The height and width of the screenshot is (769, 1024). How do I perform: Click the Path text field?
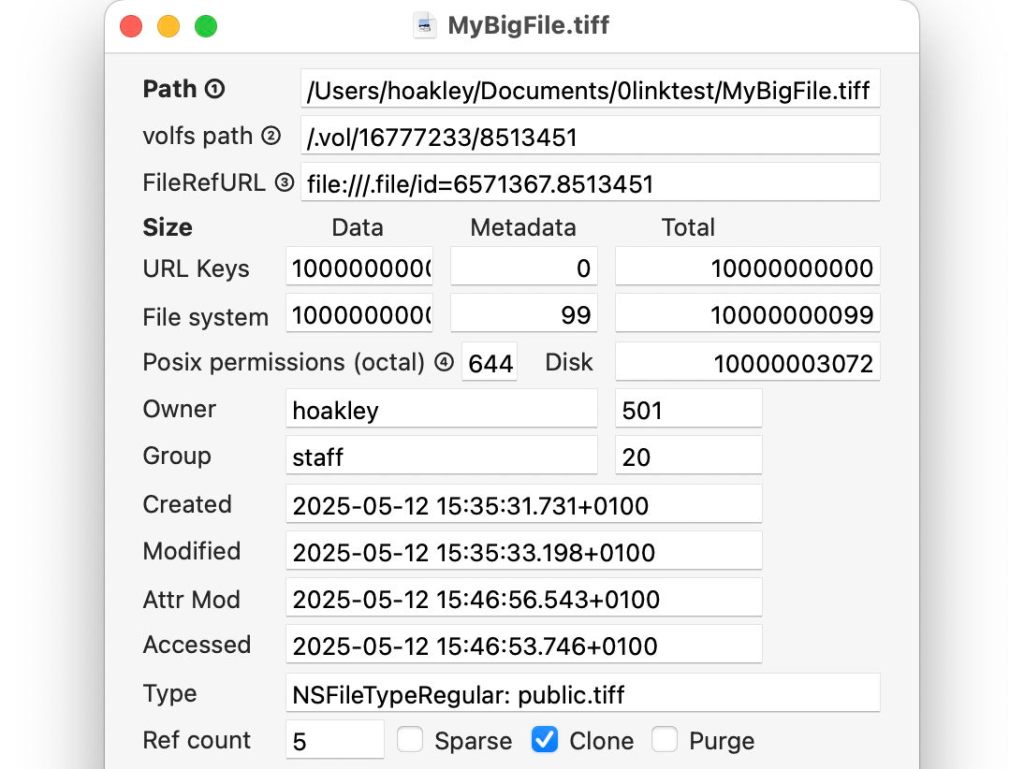(x=590, y=90)
